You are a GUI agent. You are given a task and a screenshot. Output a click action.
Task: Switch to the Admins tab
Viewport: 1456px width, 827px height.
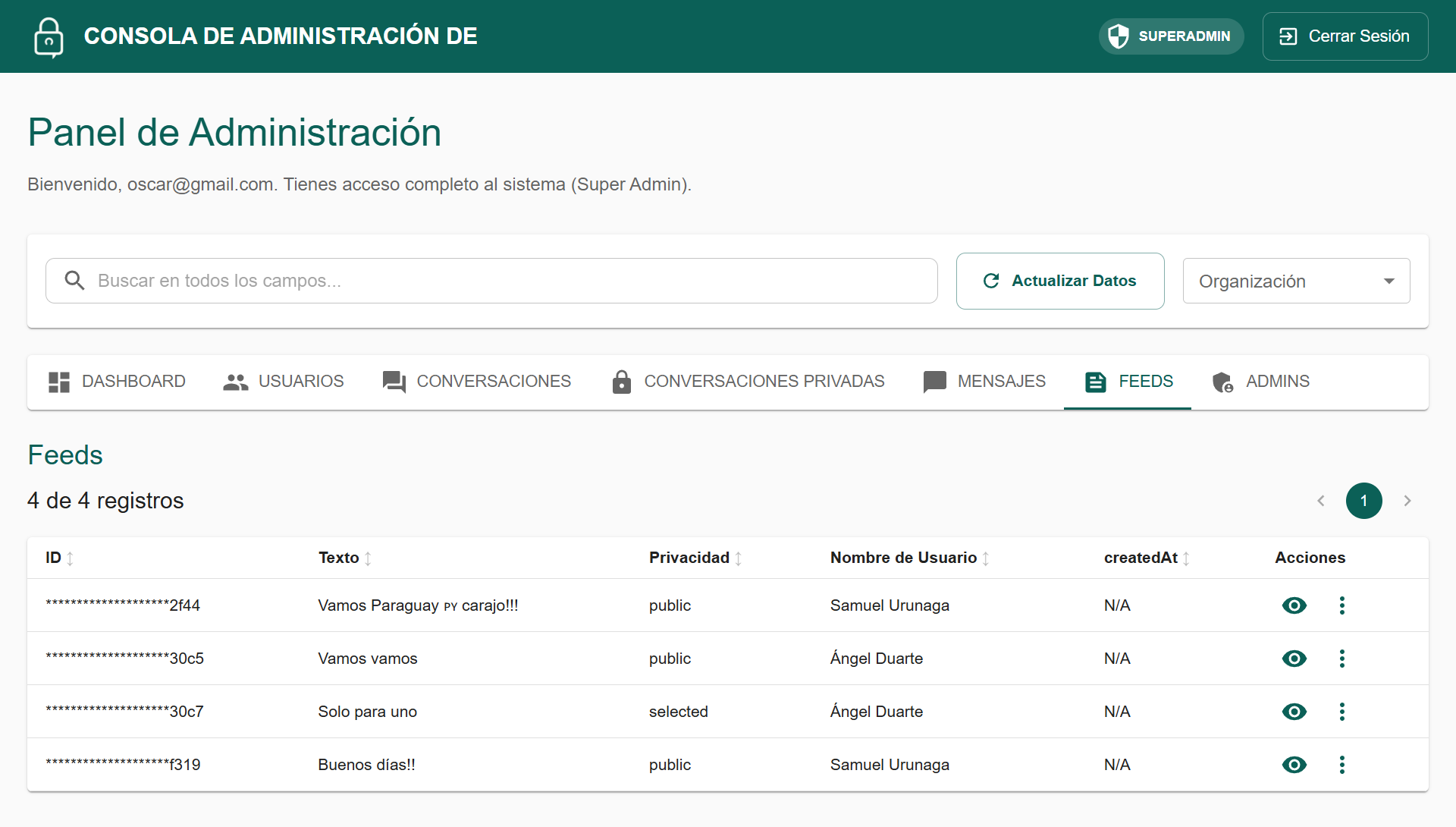point(1260,382)
